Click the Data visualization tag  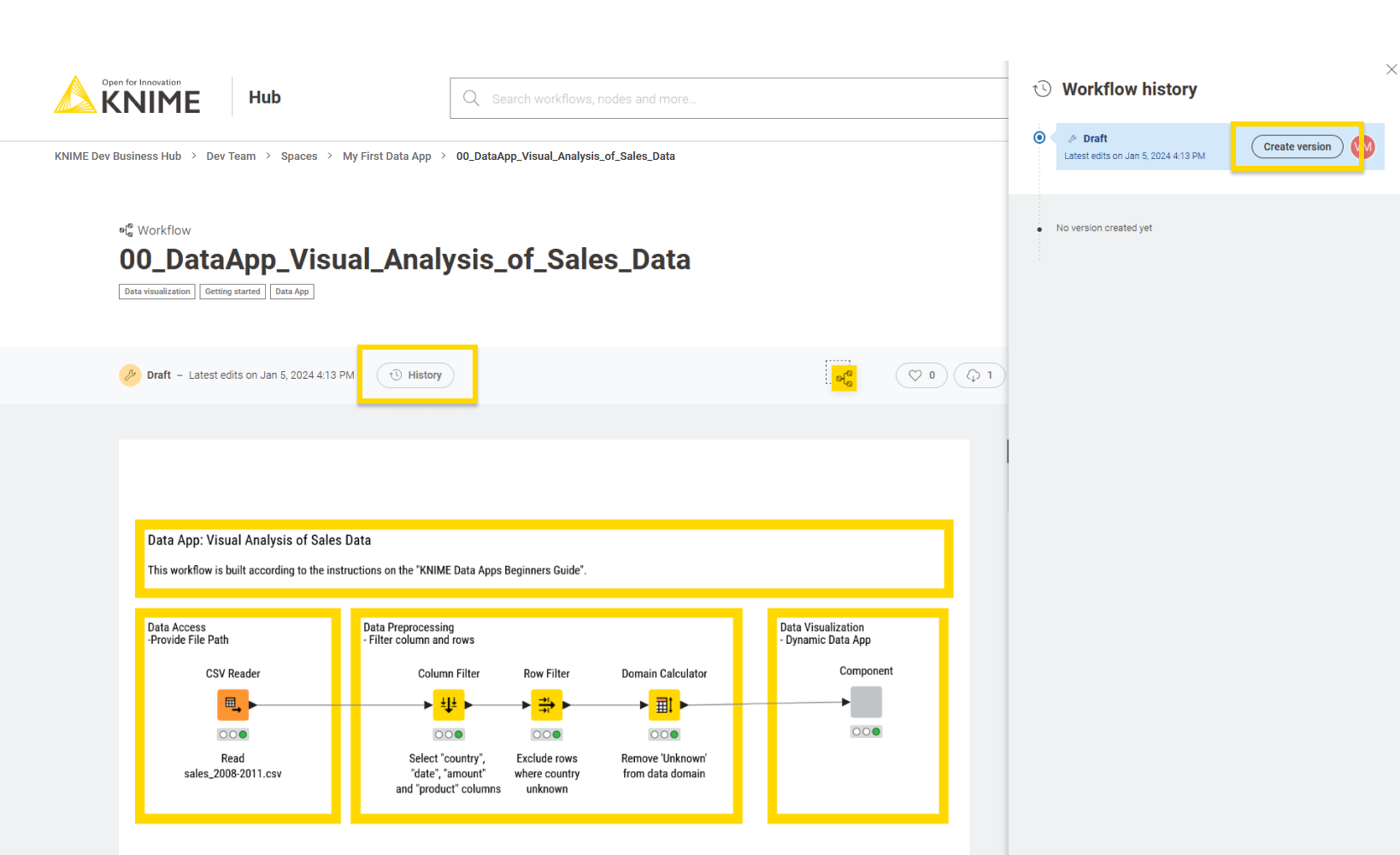coord(157,292)
